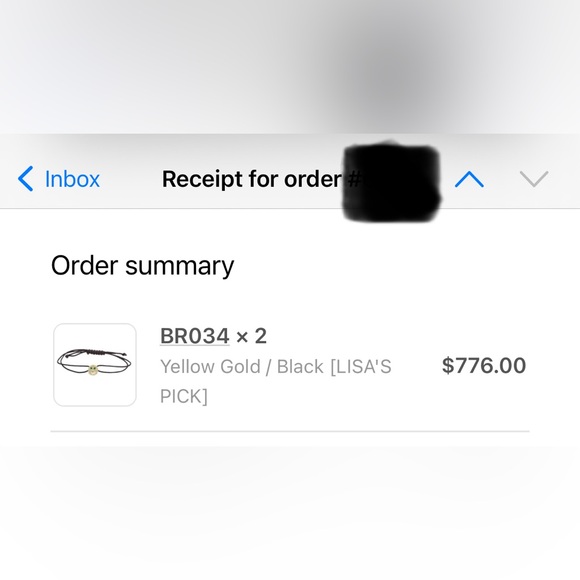Tap the bracelet product thumbnail
This screenshot has height=580, width=580.
95,365
